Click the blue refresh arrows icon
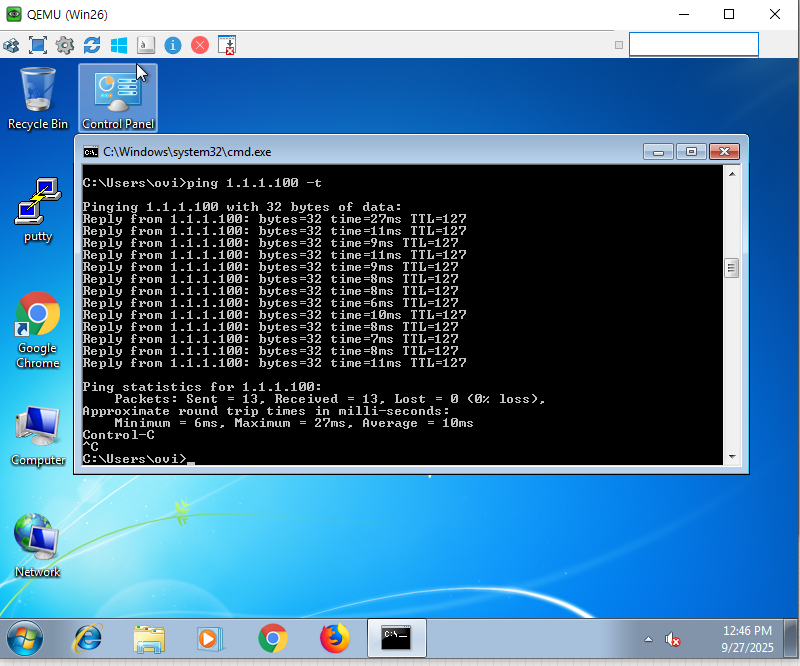Image resolution: width=800 pixels, height=666 pixels. pyautogui.click(x=92, y=45)
